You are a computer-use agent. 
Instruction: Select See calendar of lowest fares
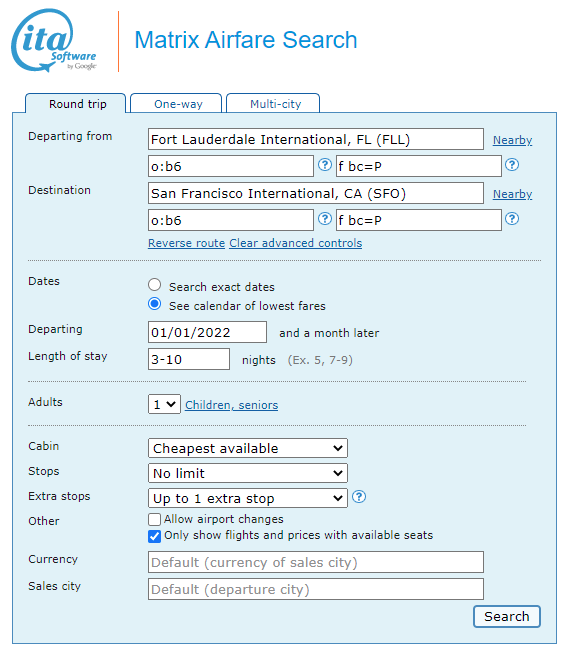coord(154,304)
